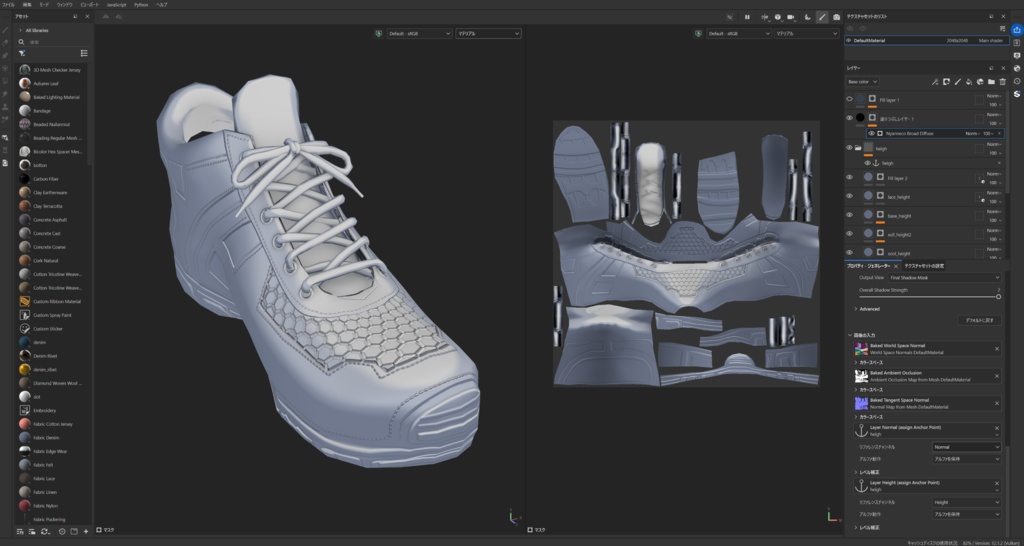Add an effect with the magic wand icon
1024x546 pixels.
[935, 82]
